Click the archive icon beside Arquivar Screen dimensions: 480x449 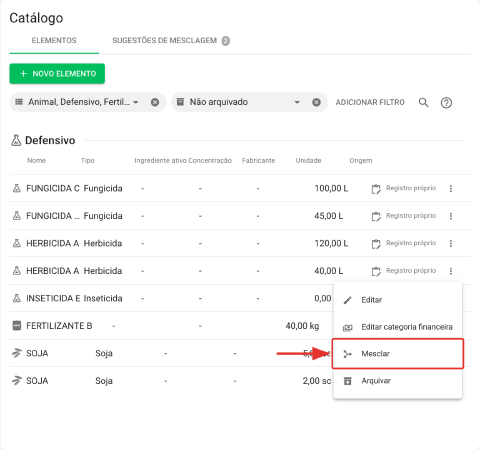[348, 381]
